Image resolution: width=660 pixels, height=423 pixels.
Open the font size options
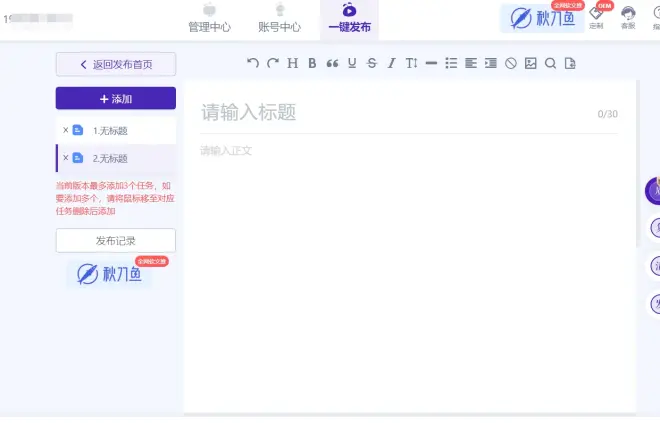pyautogui.click(x=411, y=63)
